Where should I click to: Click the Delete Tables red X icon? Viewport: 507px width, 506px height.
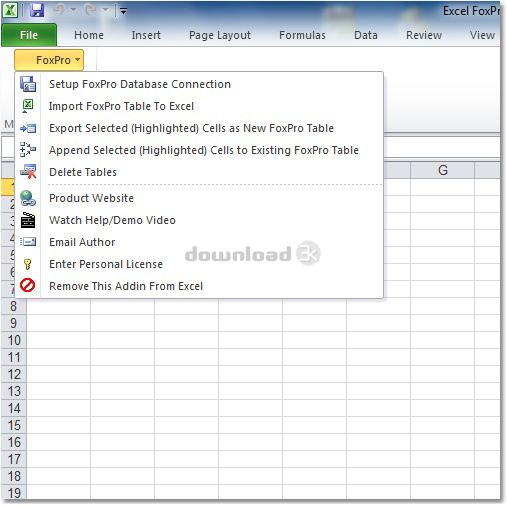click(x=28, y=172)
